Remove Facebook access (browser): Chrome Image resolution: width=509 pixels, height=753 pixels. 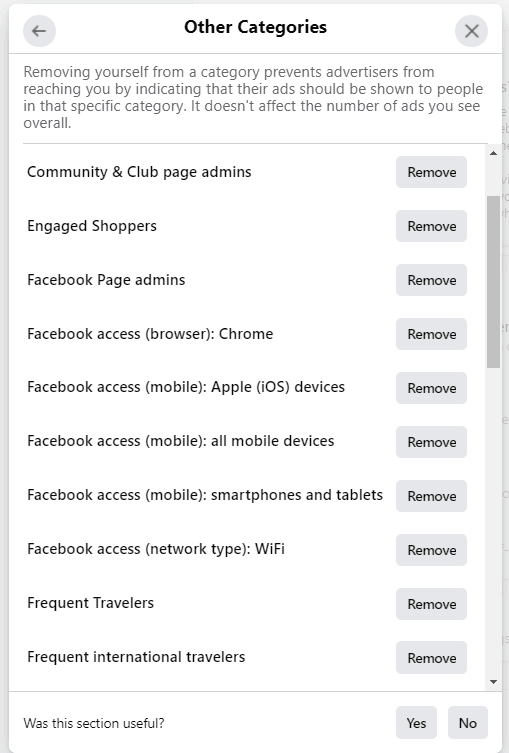click(x=431, y=334)
